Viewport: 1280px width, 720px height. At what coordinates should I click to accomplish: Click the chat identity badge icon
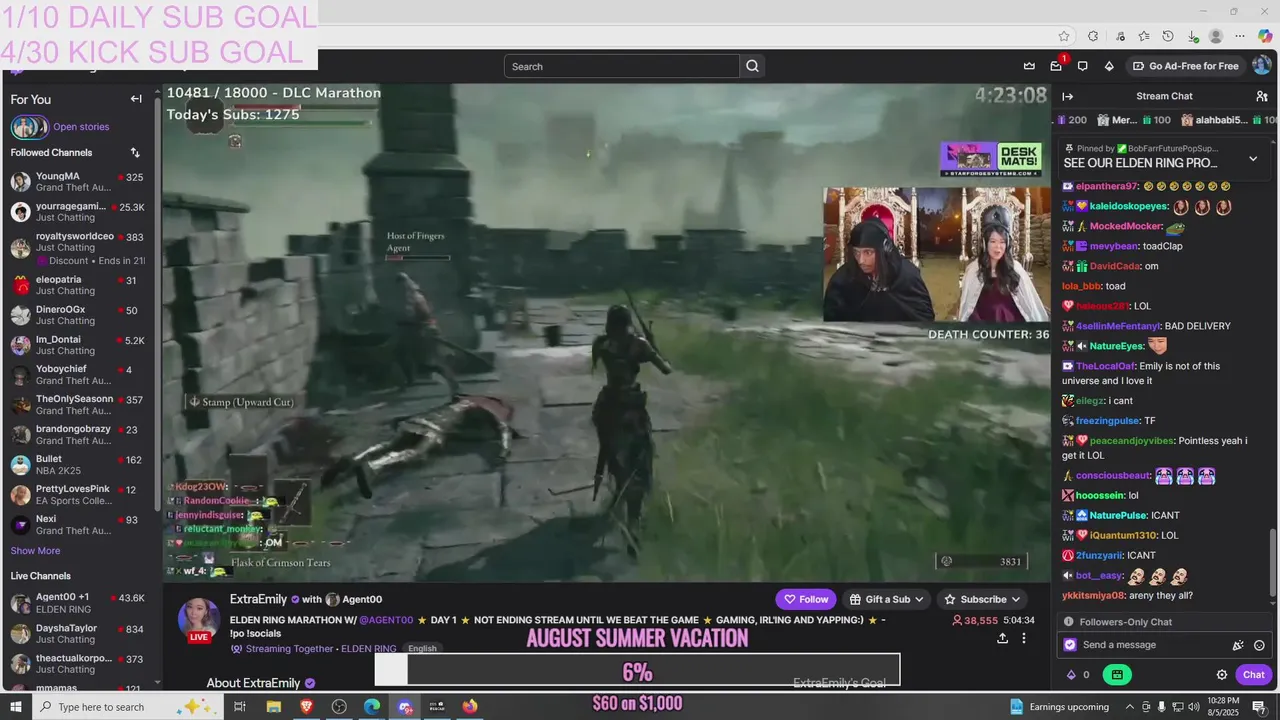pyautogui.click(x=1069, y=645)
